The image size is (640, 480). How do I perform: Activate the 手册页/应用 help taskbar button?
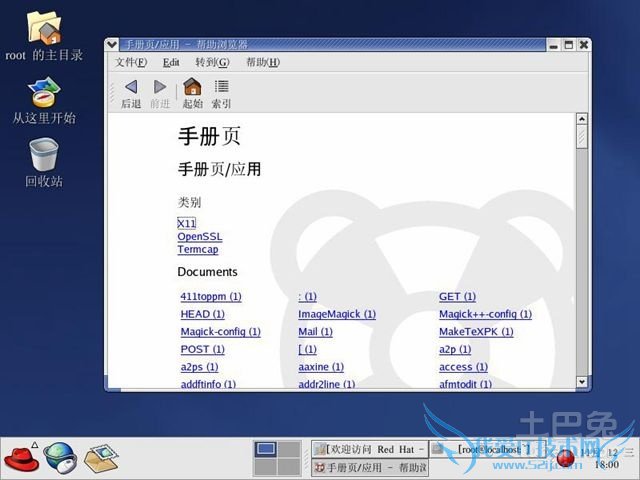click(370, 467)
